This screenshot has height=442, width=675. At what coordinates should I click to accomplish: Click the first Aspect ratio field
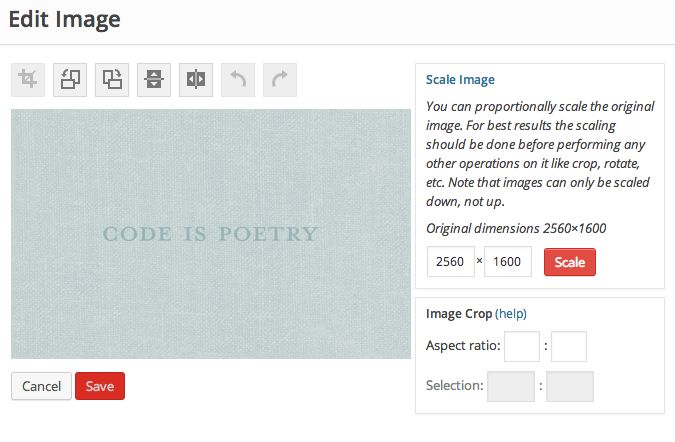click(x=522, y=347)
